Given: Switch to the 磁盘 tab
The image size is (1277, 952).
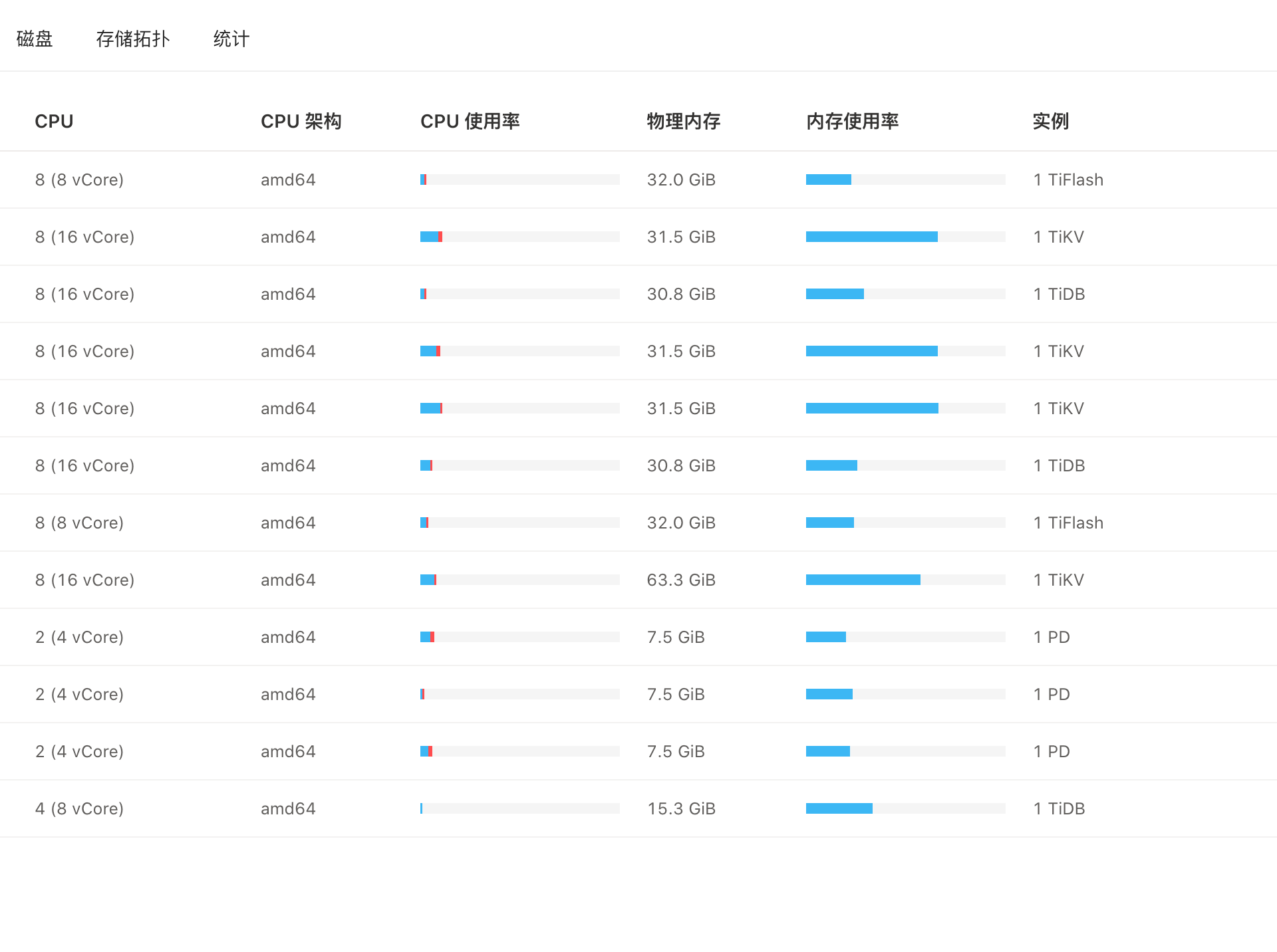Looking at the screenshot, I should [x=35, y=39].
